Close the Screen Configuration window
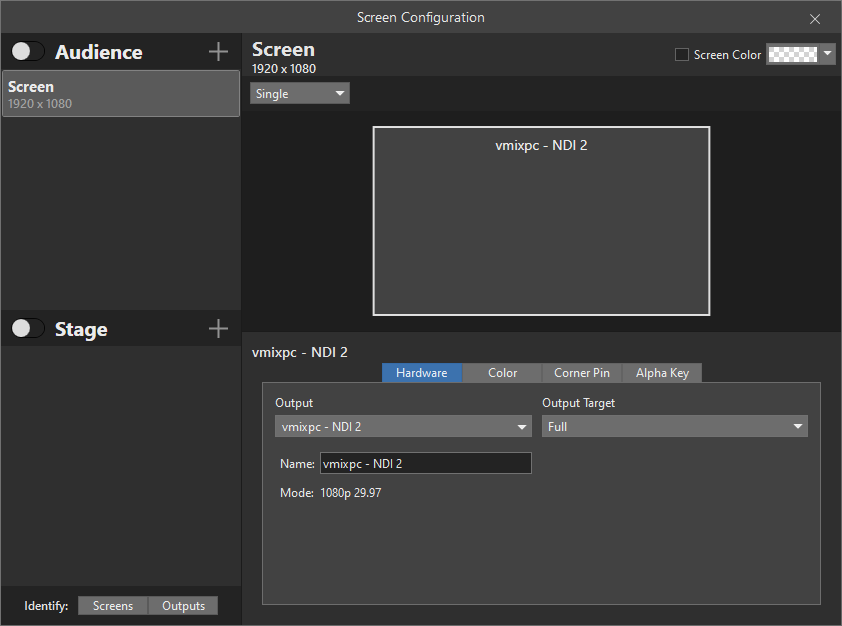Screen dimensions: 842x626 (x=815, y=18)
